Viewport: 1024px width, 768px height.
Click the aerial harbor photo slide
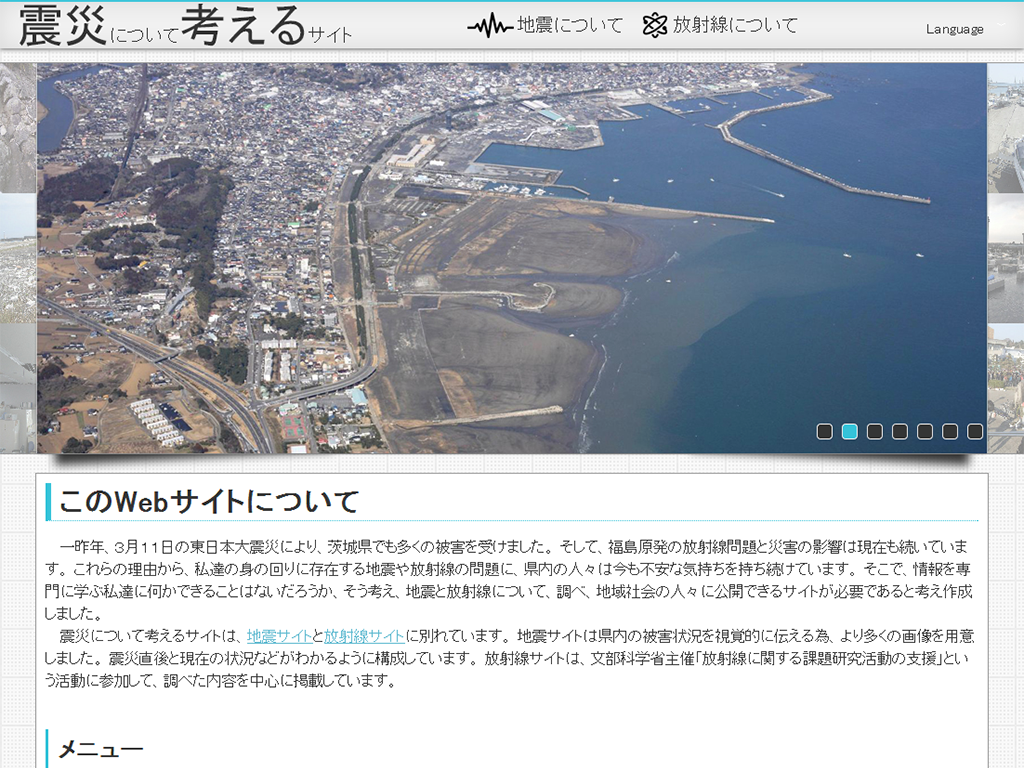(x=511, y=258)
